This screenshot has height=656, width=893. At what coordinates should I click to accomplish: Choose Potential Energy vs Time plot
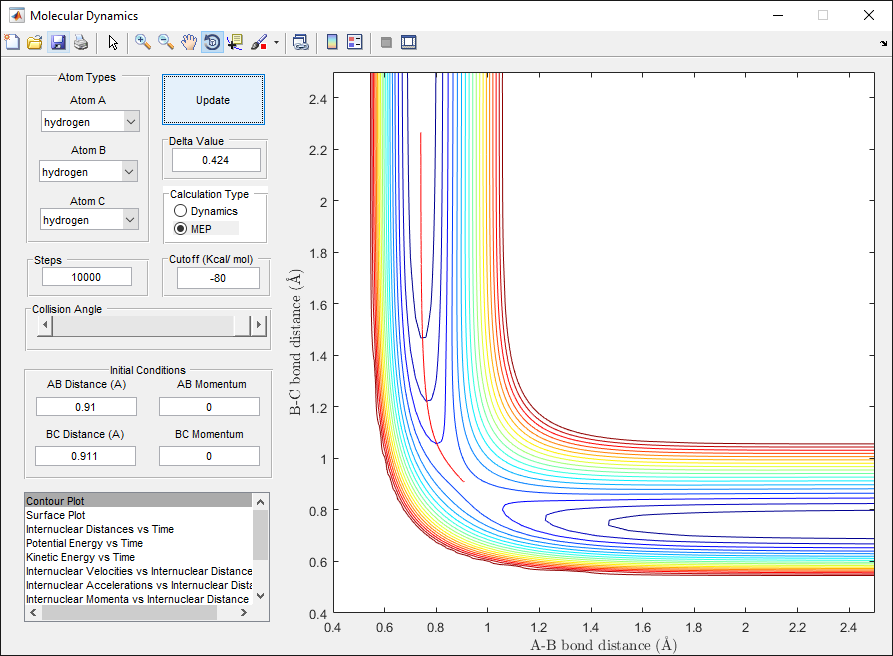point(84,543)
